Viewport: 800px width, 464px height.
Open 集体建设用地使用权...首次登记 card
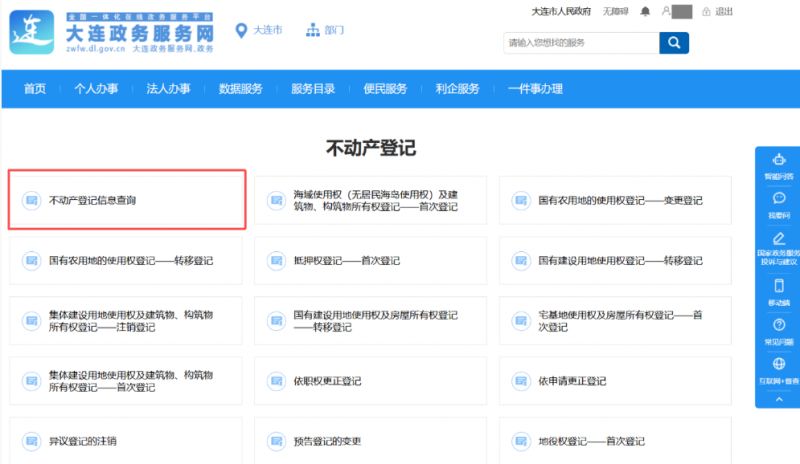pyautogui.click(x=126, y=381)
